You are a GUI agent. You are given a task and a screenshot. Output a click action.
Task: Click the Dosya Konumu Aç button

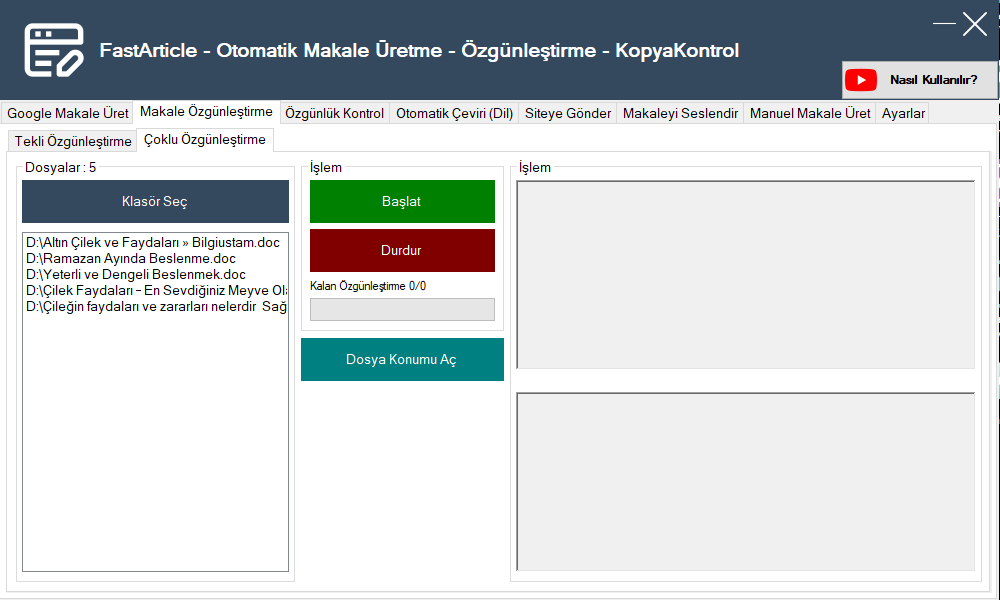point(402,359)
